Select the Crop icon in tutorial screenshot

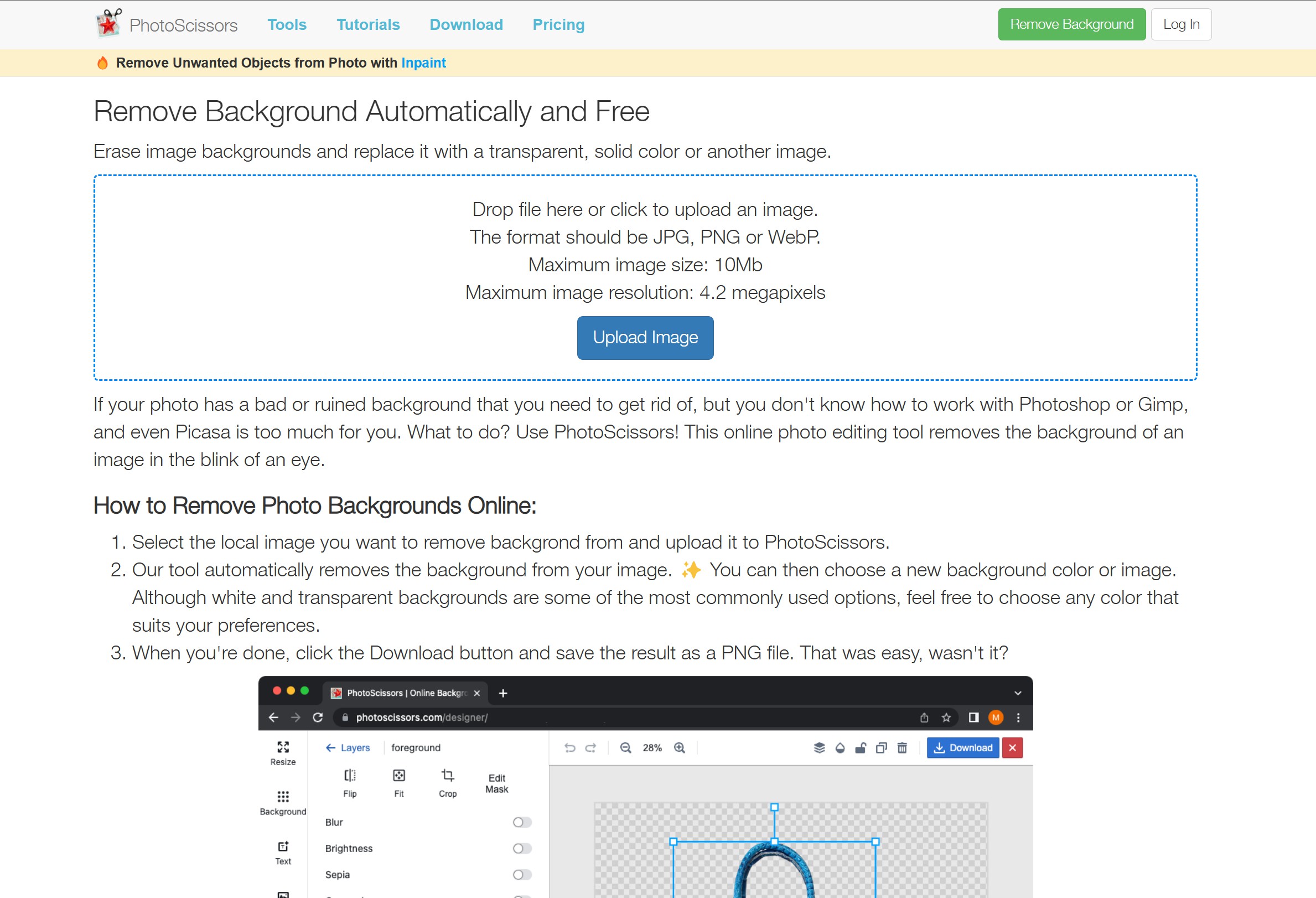[447, 775]
